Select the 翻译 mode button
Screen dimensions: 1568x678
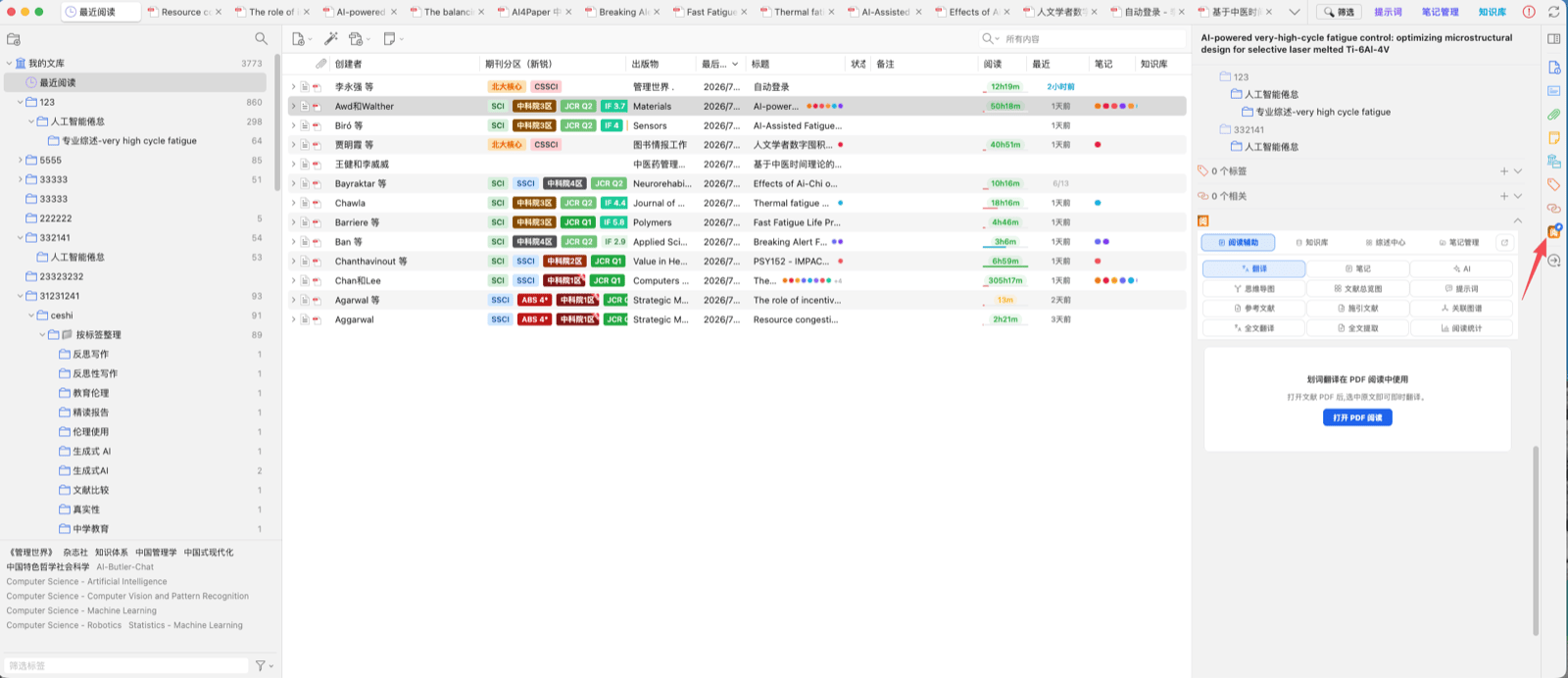coord(1254,268)
